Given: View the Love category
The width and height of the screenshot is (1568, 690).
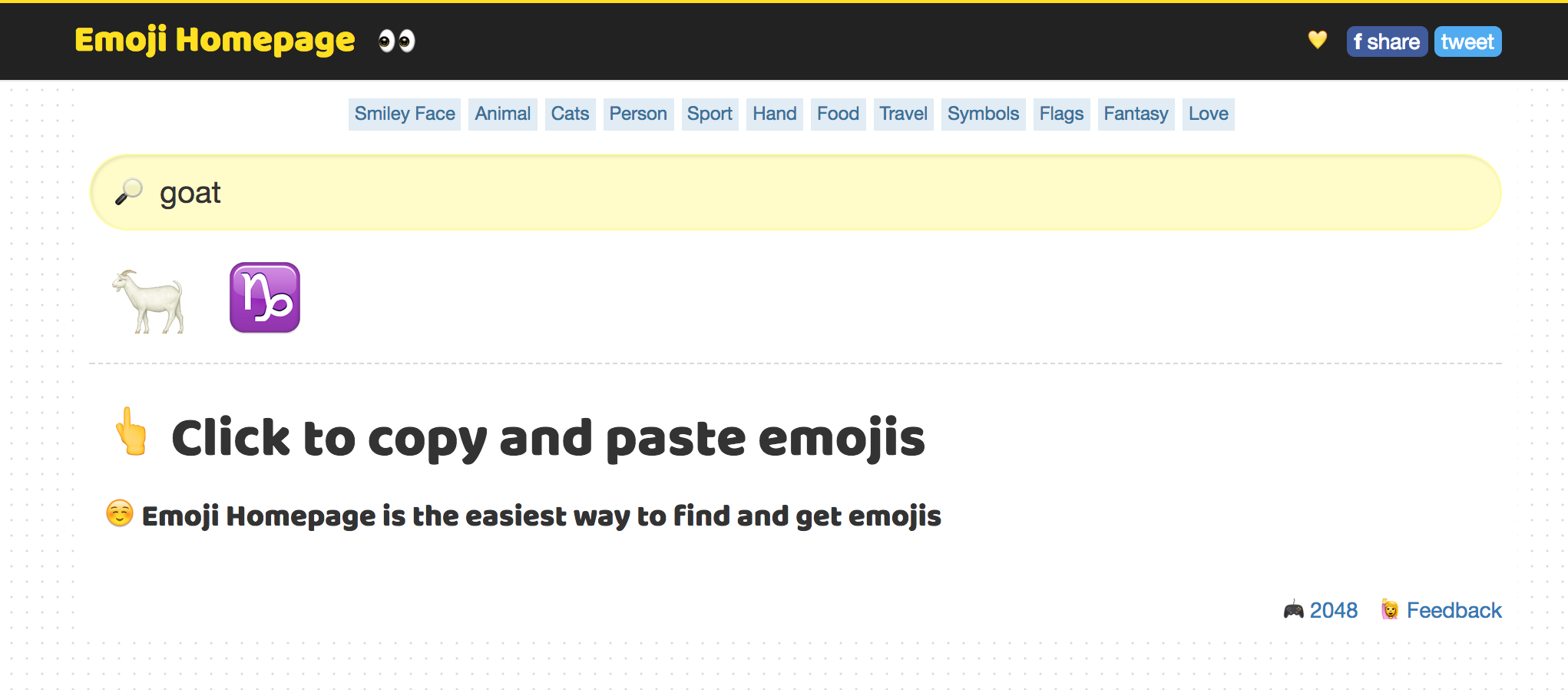Looking at the screenshot, I should tap(1209, 114).
